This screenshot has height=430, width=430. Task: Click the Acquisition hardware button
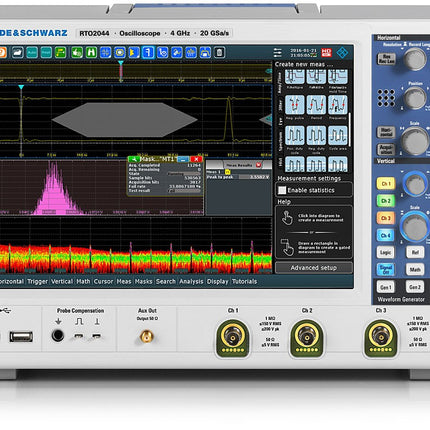click(x=386, y=149)
